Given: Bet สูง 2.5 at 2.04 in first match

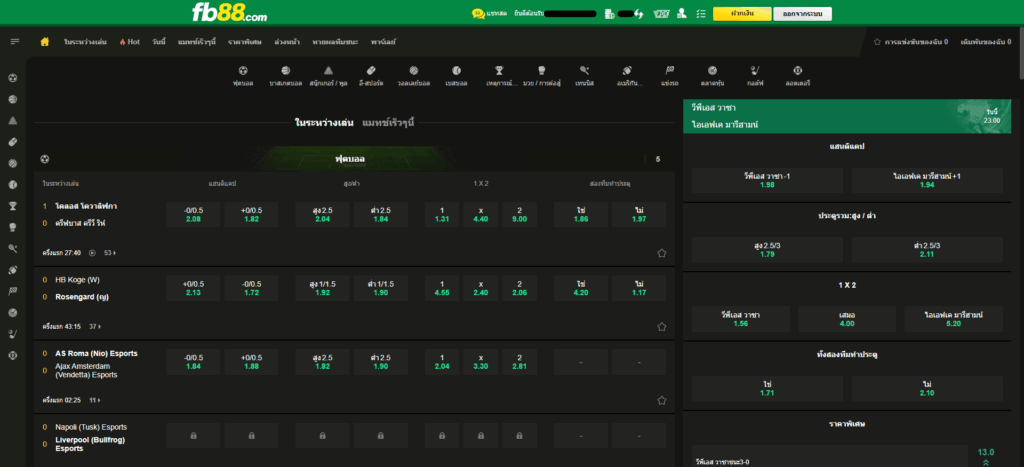Looking at the screenshot, I should click(x=323, y=214).
